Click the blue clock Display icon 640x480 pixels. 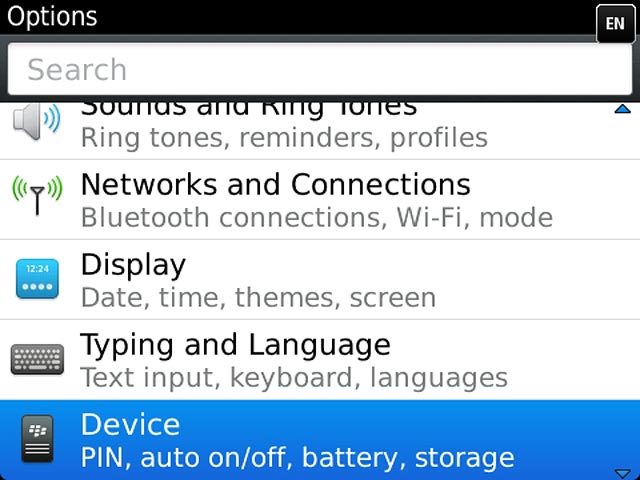tap(37, 279)
